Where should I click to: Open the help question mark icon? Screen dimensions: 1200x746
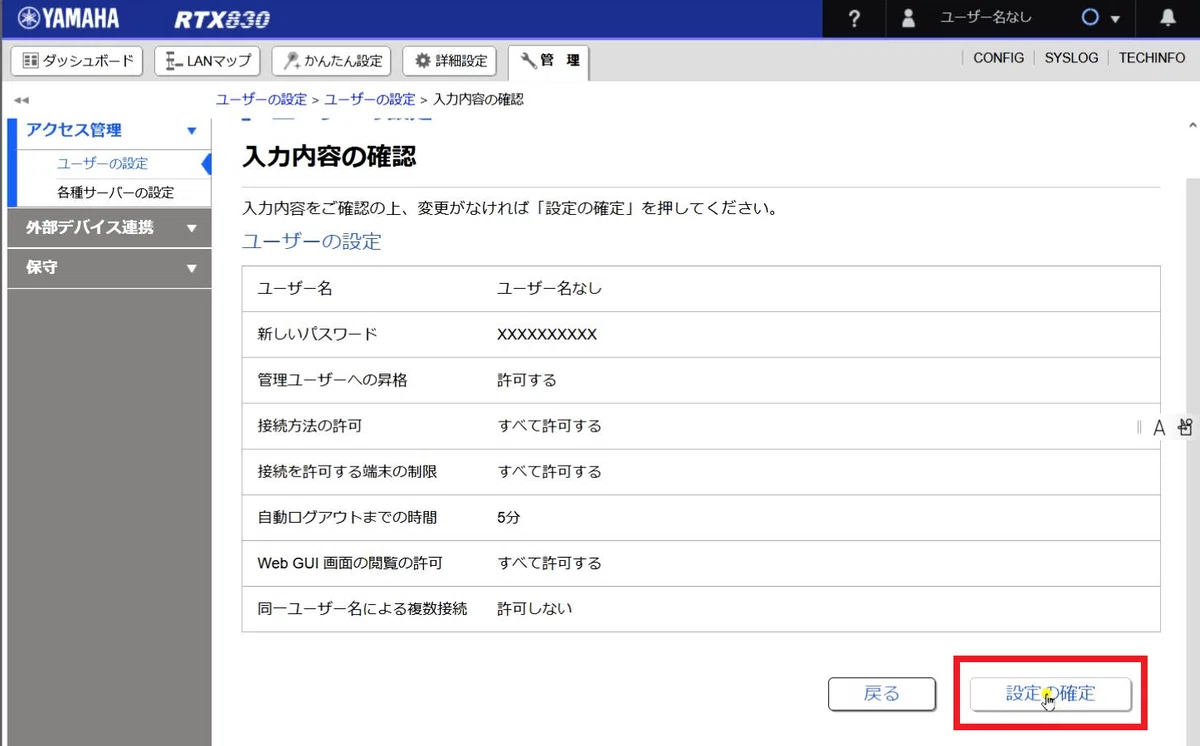point(854,19)
